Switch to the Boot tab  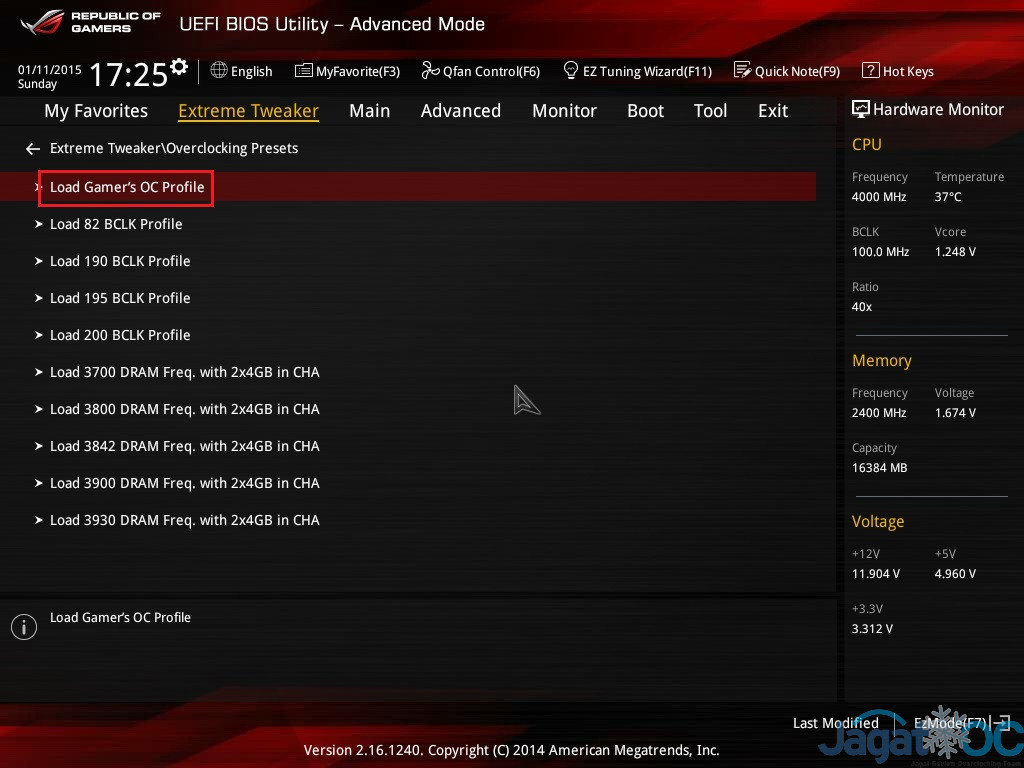click(x=645, y=111)
